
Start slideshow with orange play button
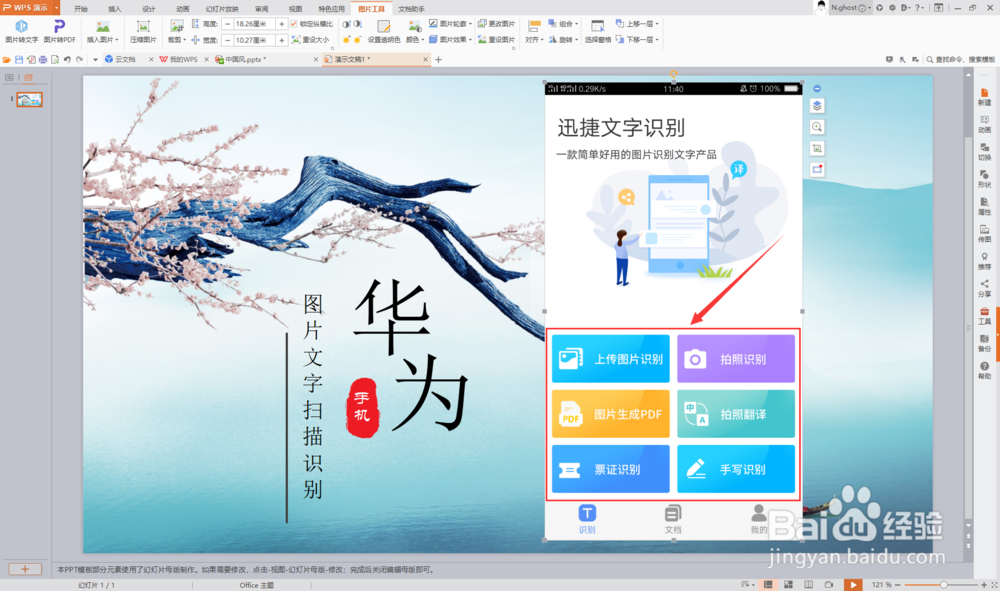click(853, 585)
